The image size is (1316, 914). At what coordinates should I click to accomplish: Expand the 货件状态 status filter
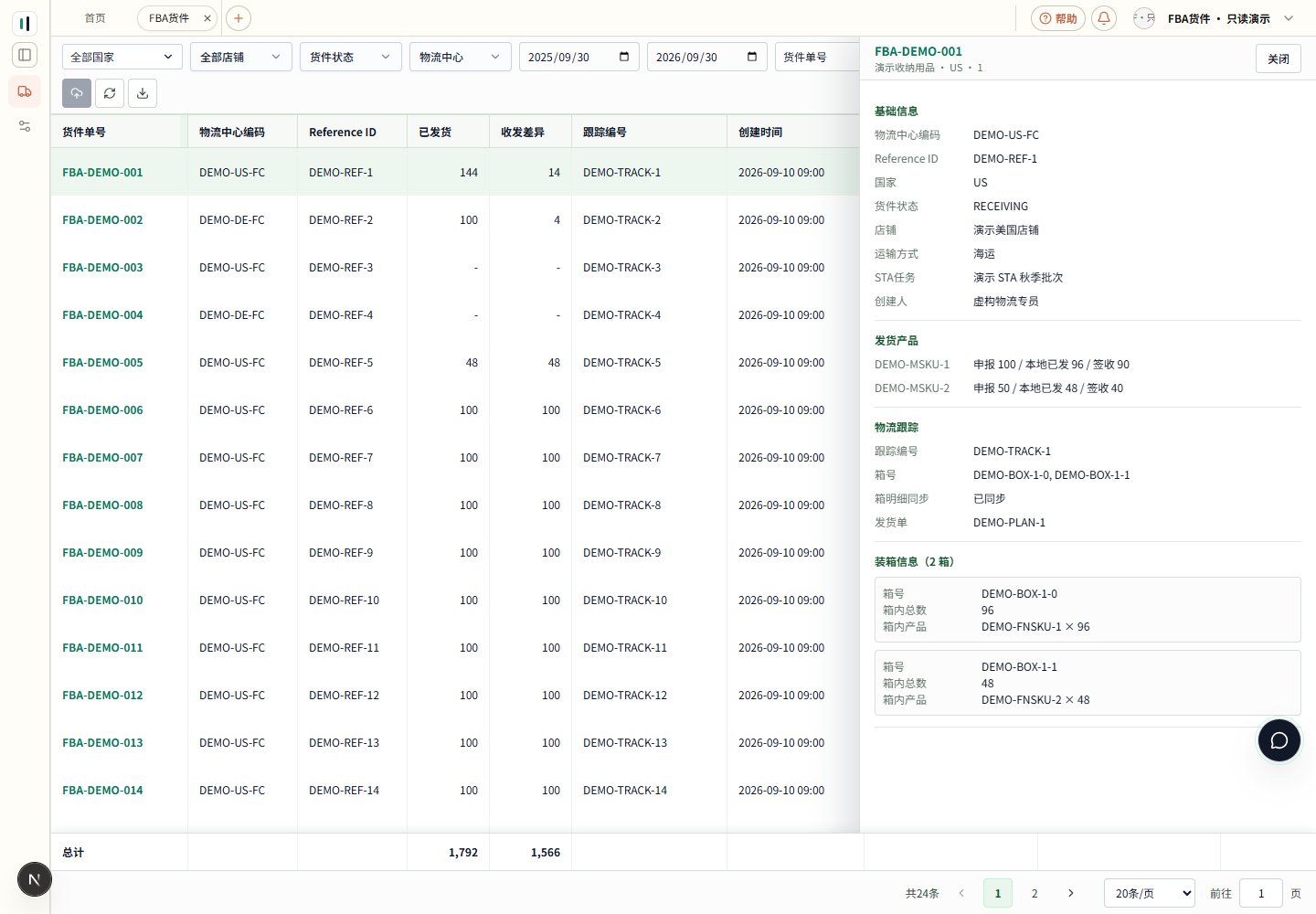351,57
